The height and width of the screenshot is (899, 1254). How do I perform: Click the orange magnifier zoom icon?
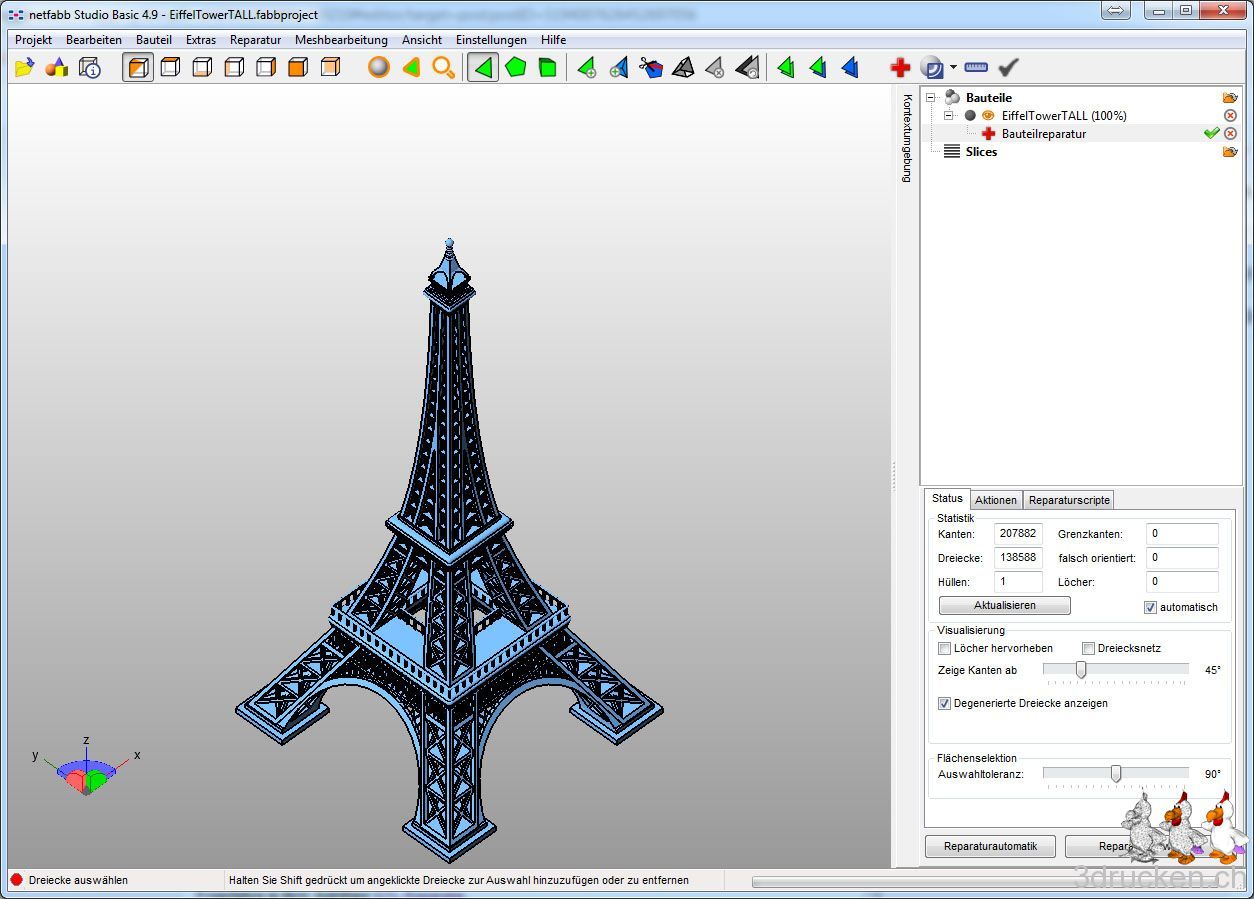coord(443,68)
